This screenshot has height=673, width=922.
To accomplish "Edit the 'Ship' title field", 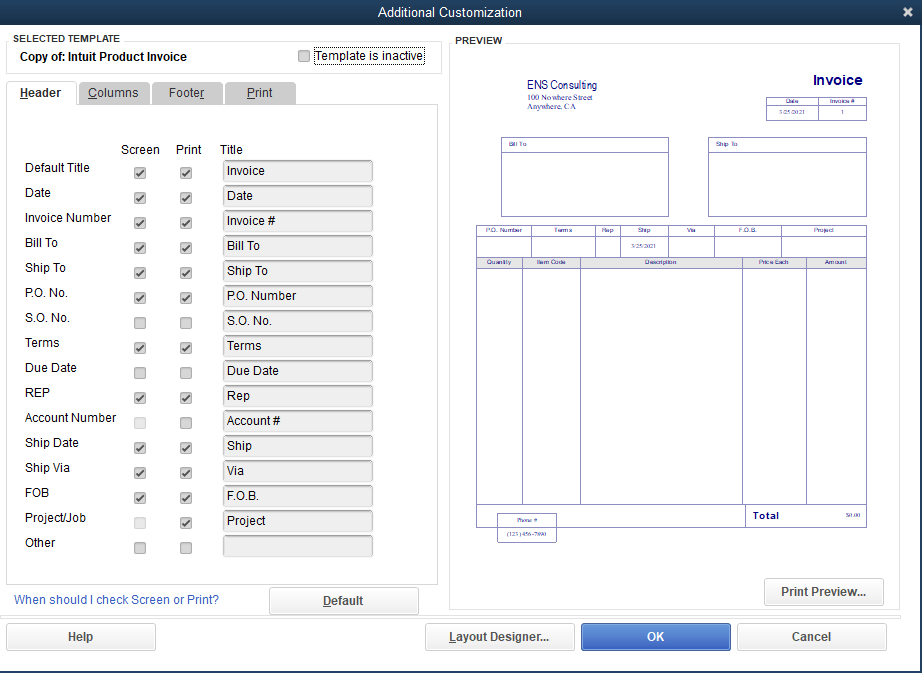I will pyautogui.click(x=298, y=446).
